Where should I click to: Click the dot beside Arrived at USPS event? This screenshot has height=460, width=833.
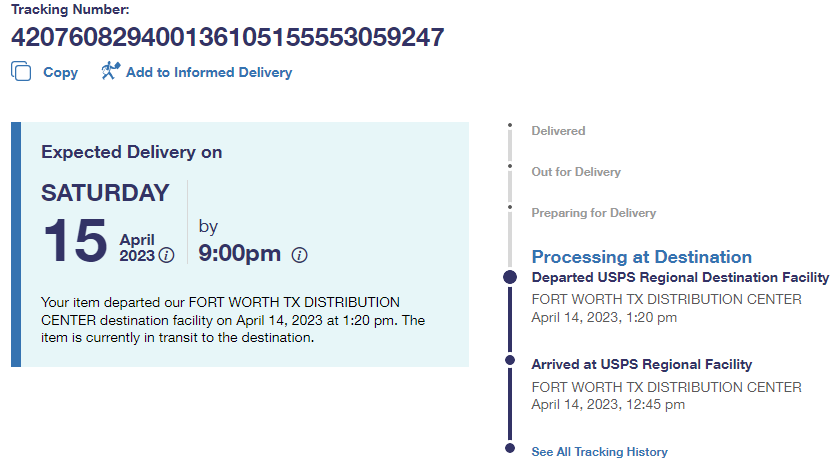click(x=510, y=360)
